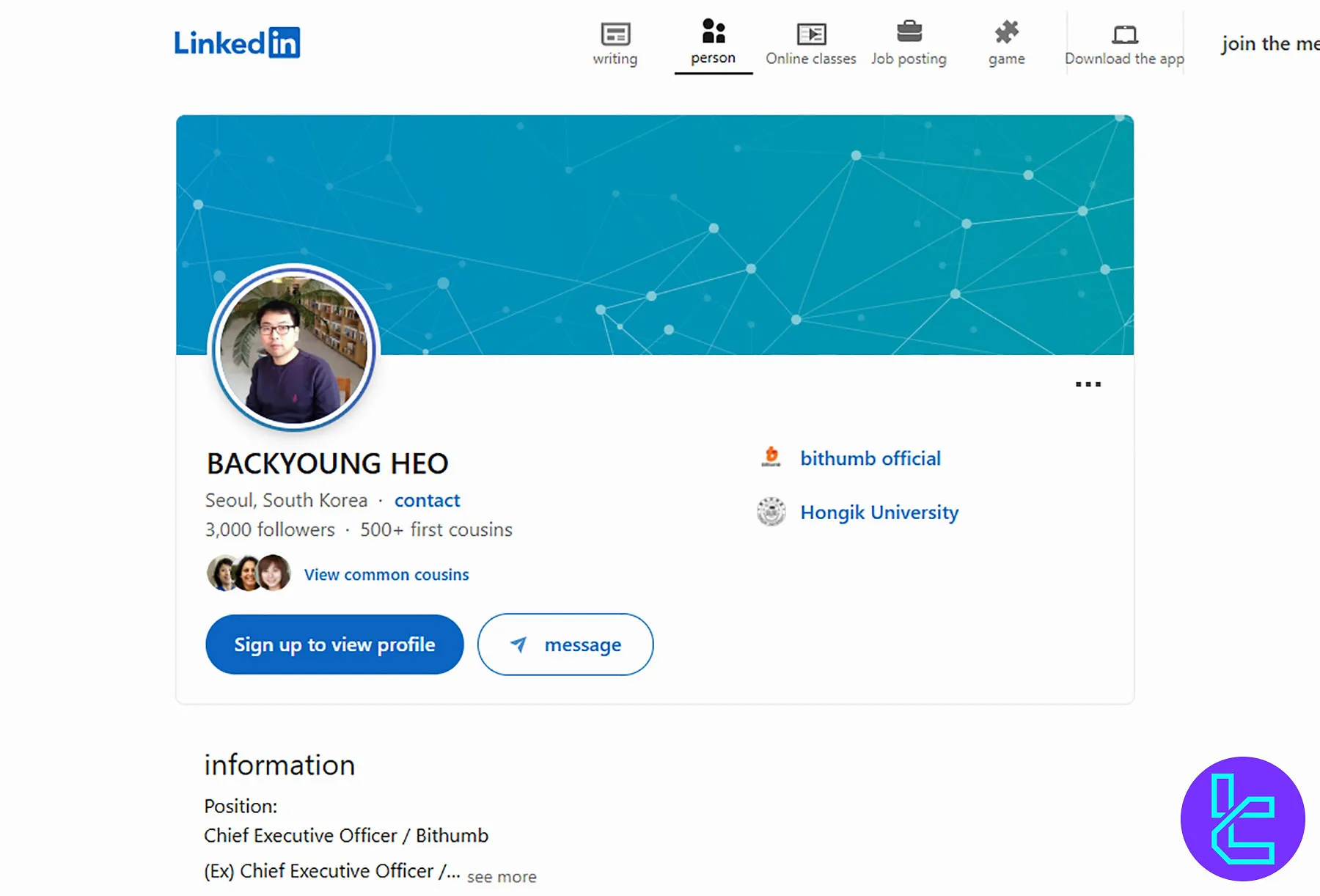Image resolution: width=1320 pixels, height=896 pixels.
Task: Click the common cousins avatar group
Action: pos(249,573)
